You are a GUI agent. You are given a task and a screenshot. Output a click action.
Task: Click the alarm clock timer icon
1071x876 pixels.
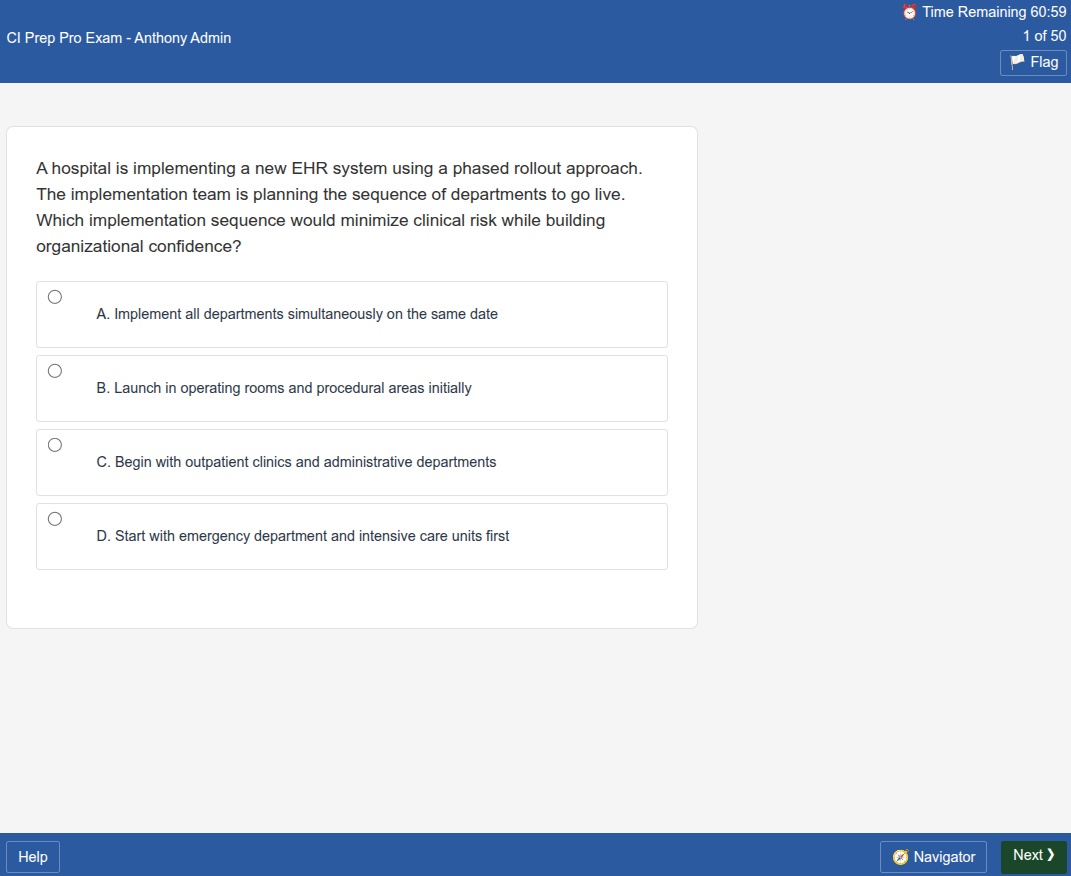tap(909, 12)
